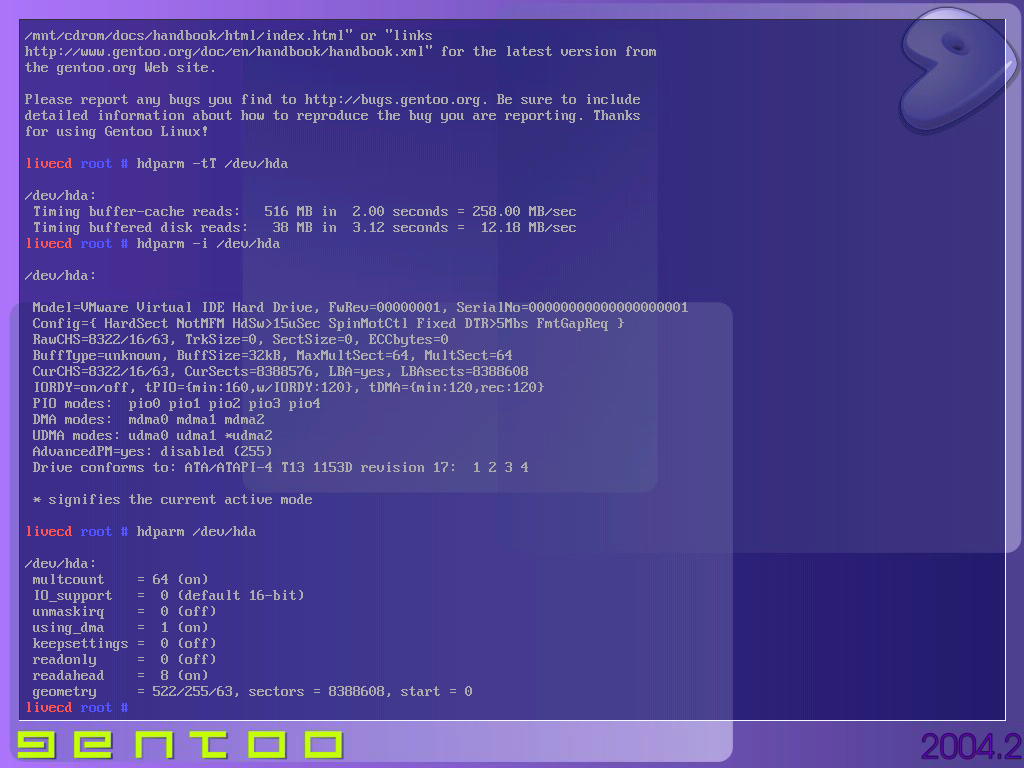
Task: Click 'AdvancedPM=yes: disabled (255)' line
Action: (x=152, y=452)
